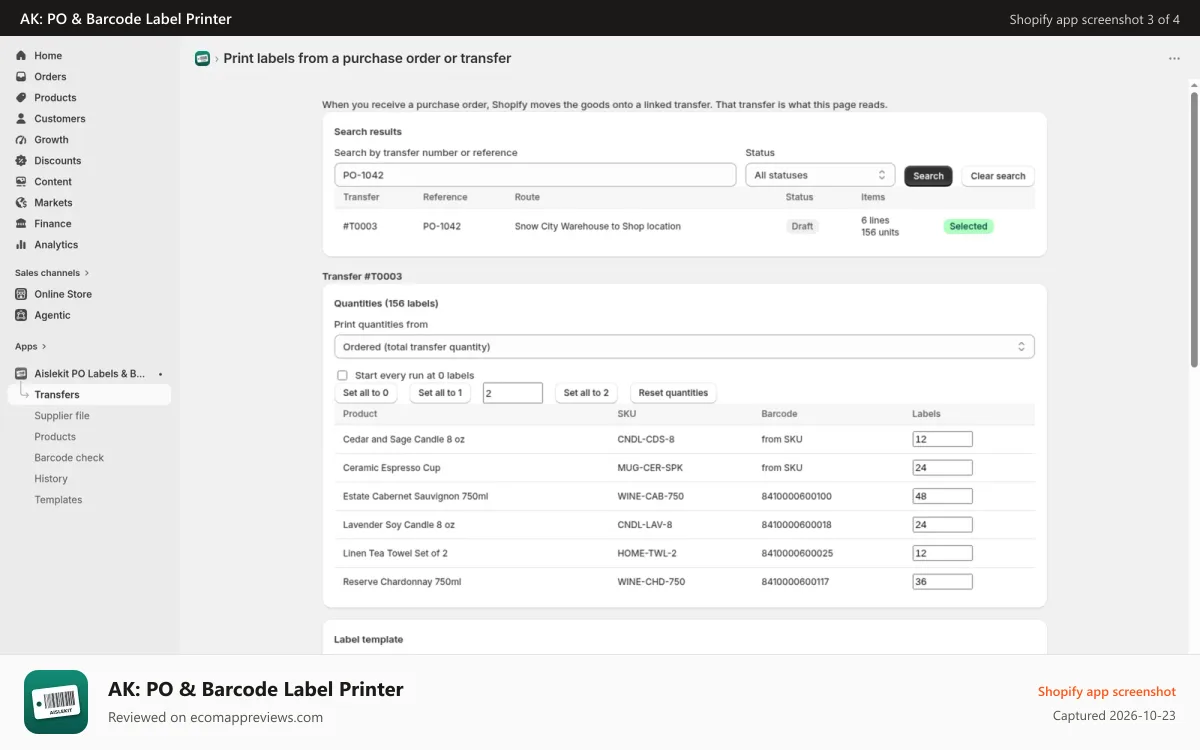Click route Snow City Warehouse to Shop location

point(598,227)
